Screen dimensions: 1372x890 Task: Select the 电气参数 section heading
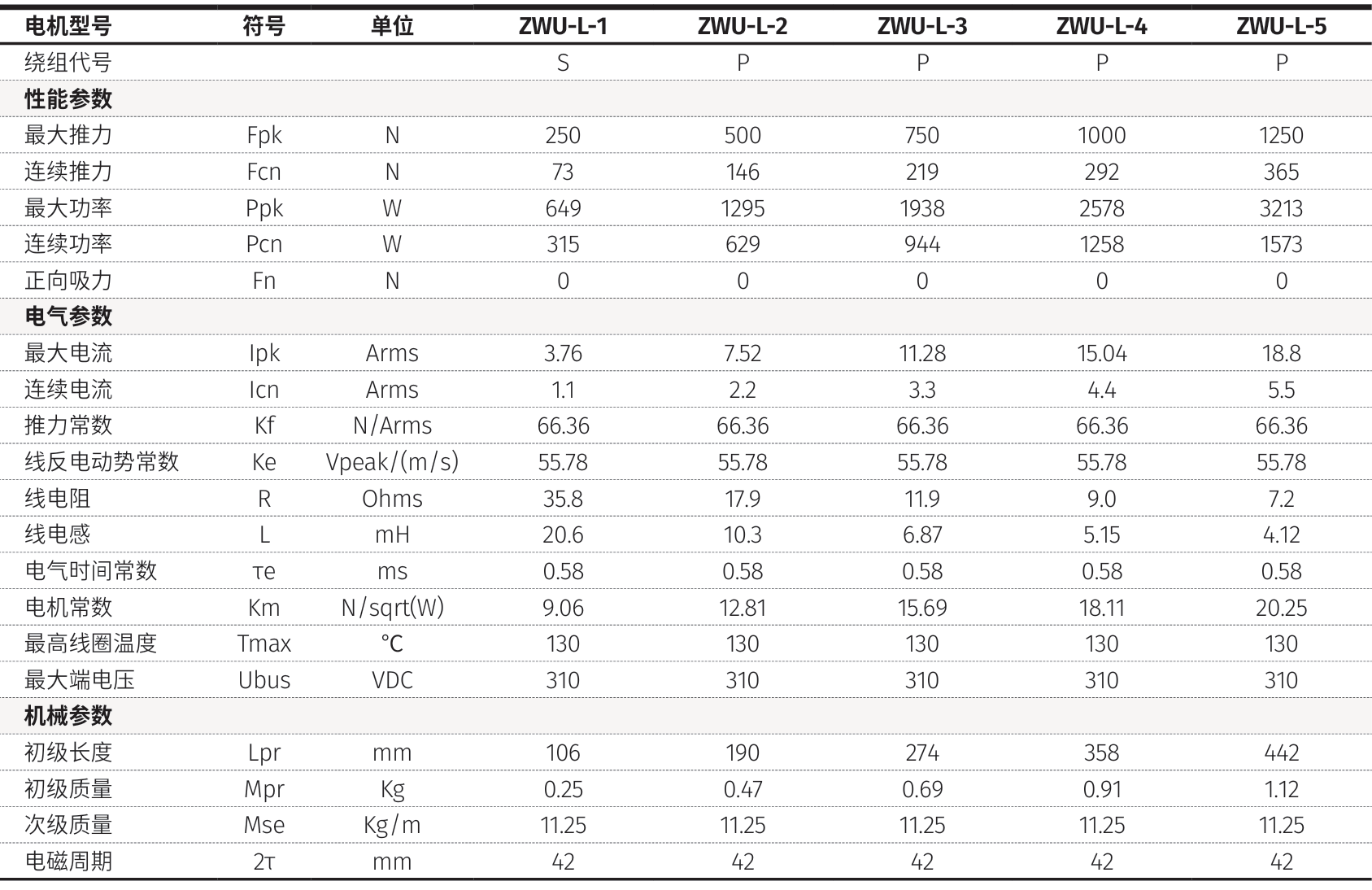click(68, 316)
